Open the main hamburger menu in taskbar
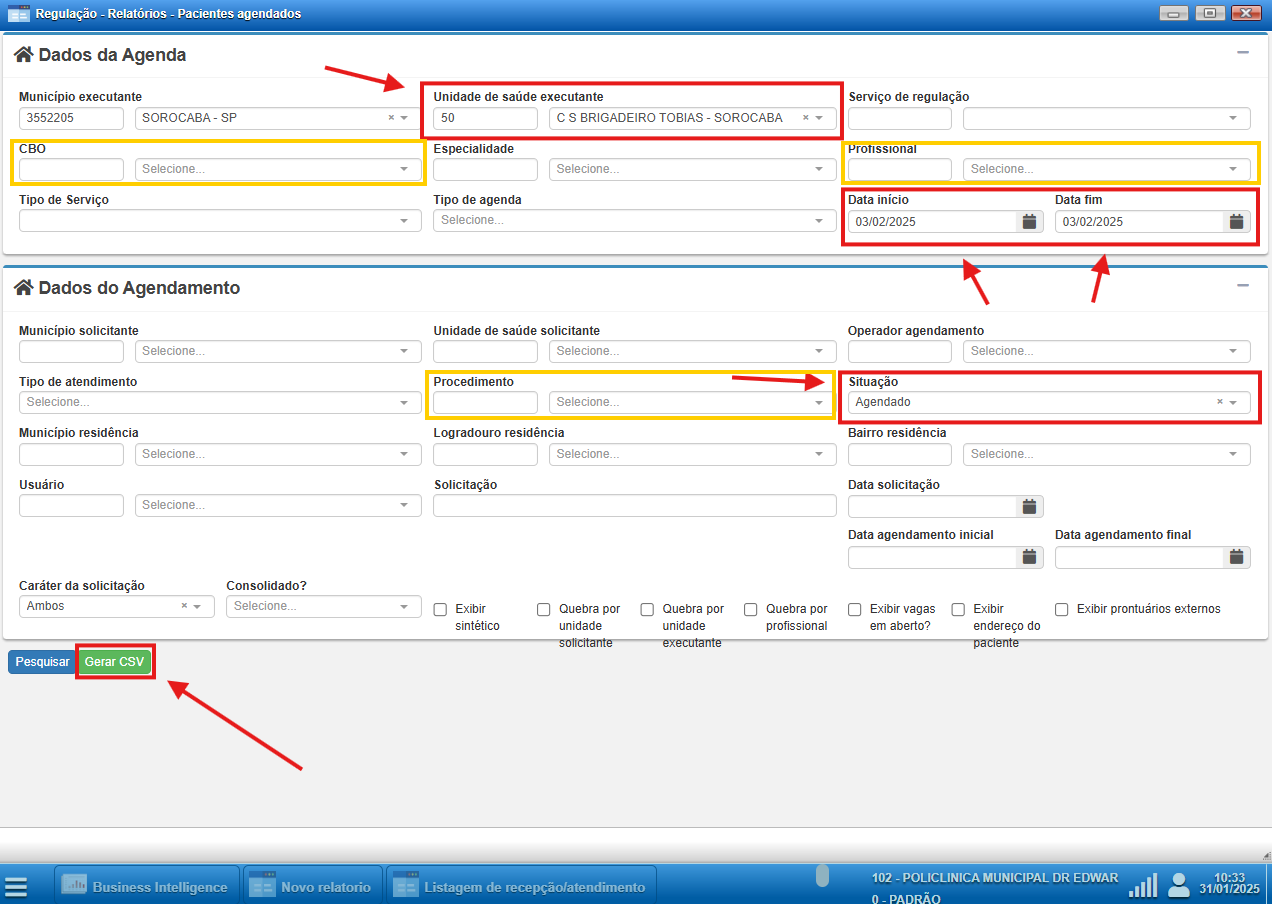The width and height of the screenshot is (1272, 904). pos(16,887)
